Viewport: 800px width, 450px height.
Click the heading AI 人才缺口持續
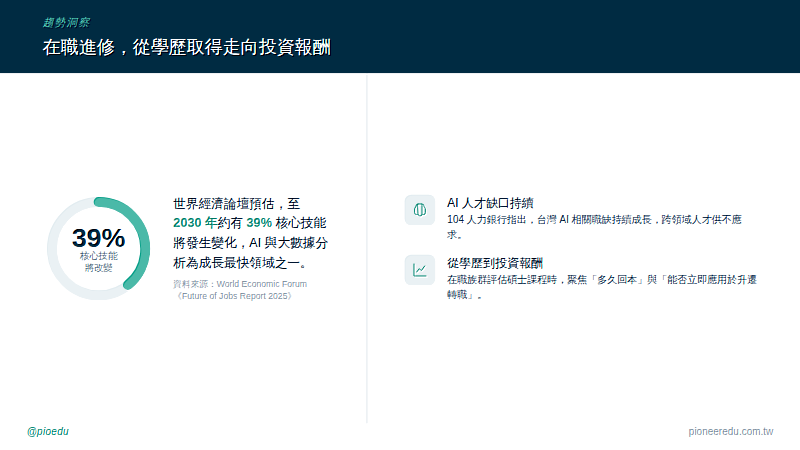[x=490, y=203]
